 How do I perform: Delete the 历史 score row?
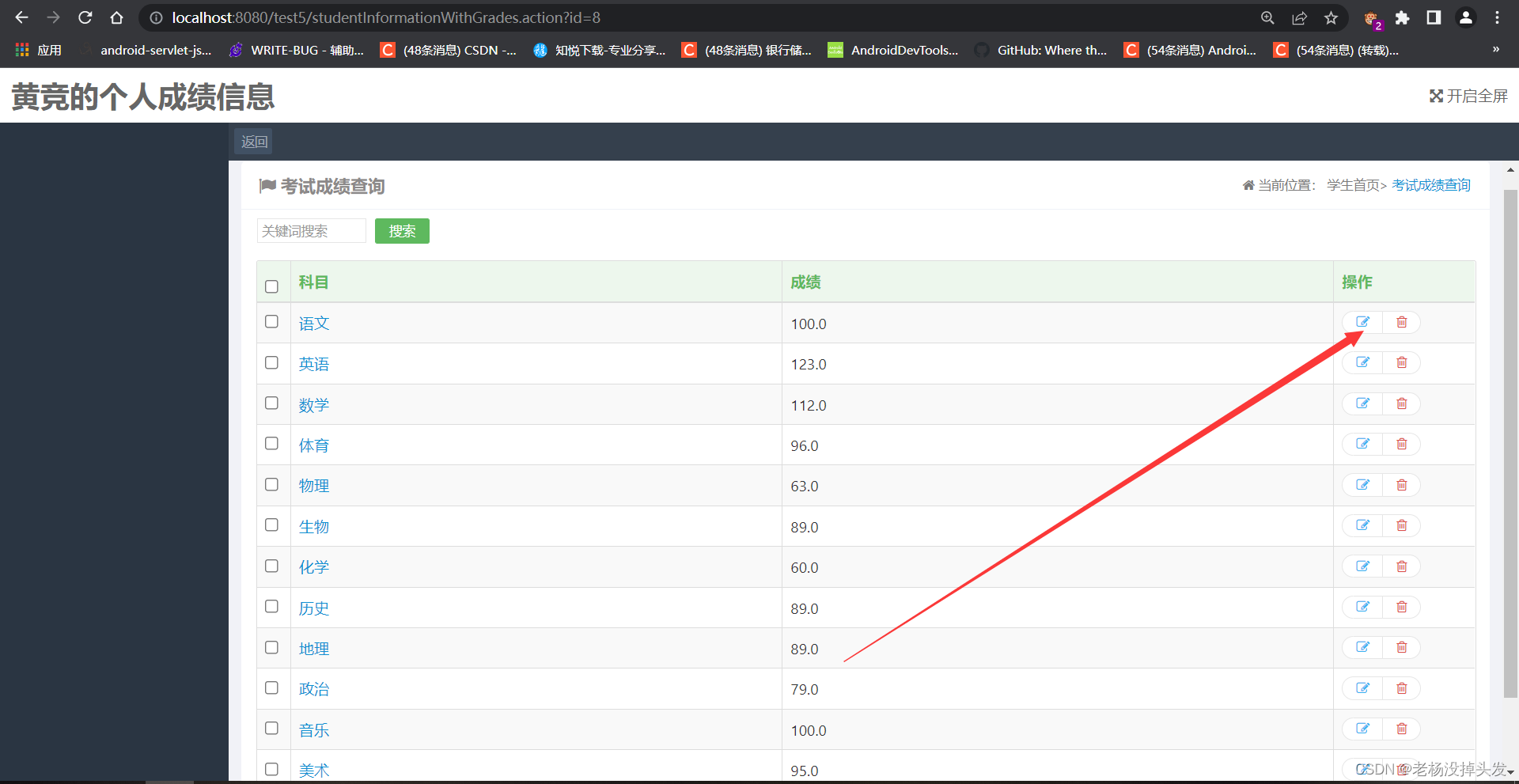click(x=1401, y=607)
